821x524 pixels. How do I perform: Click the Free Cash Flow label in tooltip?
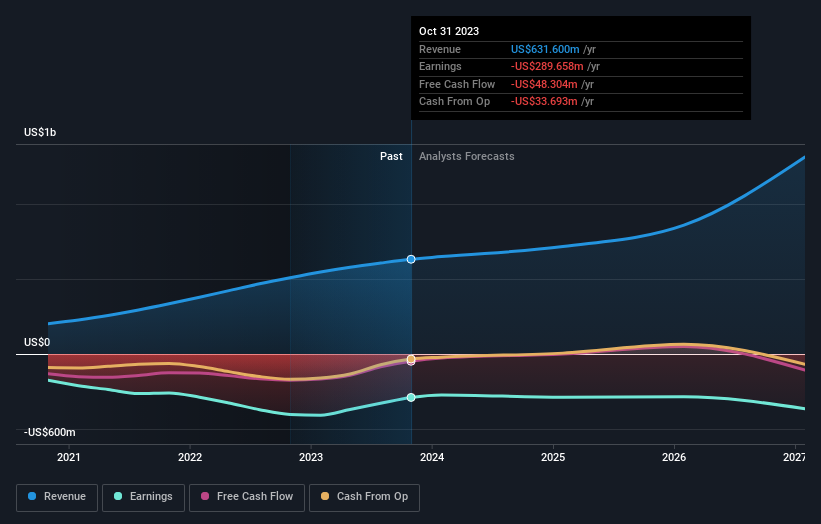coord(457,84)
